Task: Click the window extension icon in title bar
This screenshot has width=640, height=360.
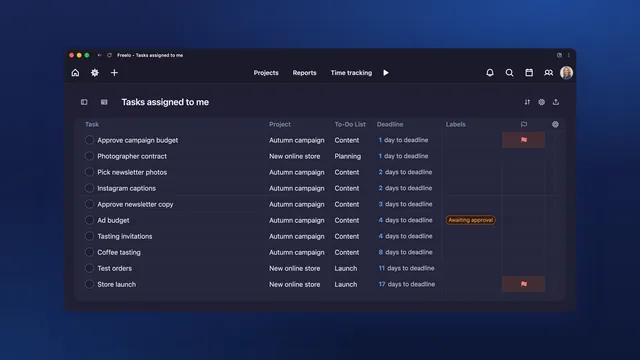Action: point(559,55)
